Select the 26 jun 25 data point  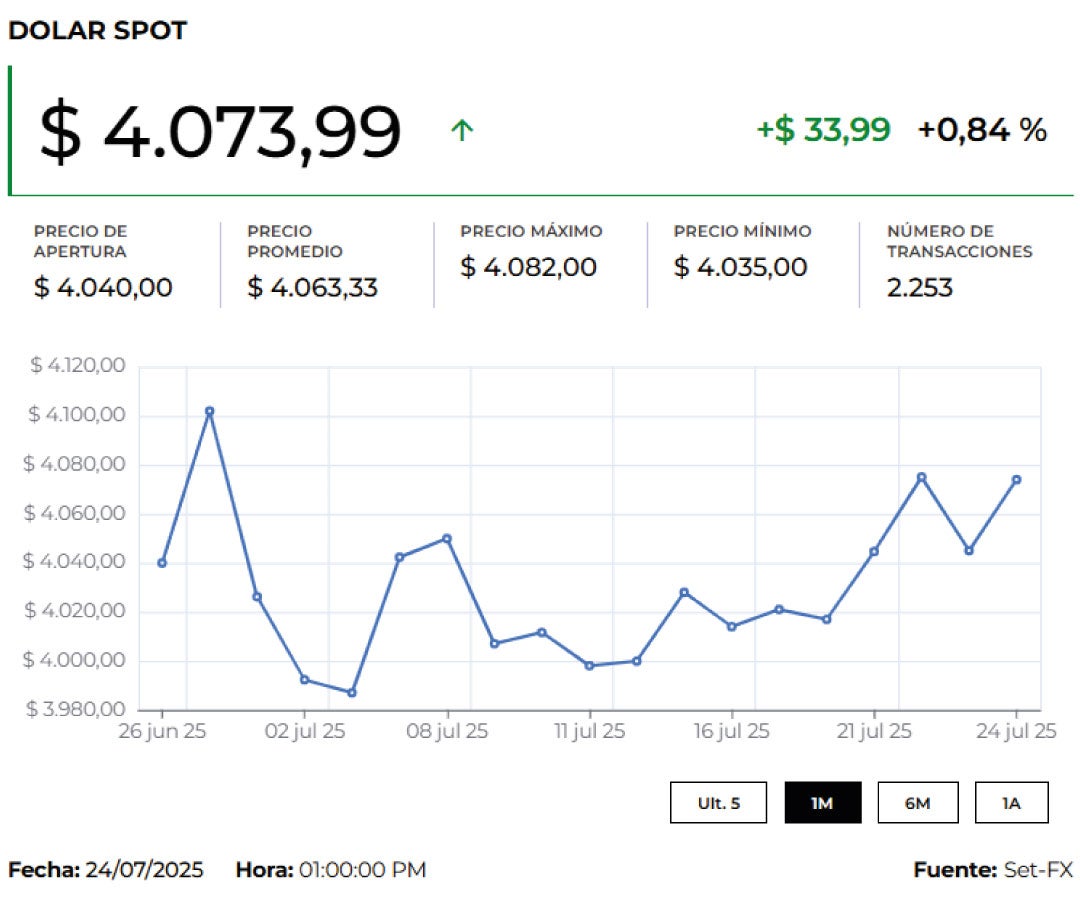click(x=162, y=563)
